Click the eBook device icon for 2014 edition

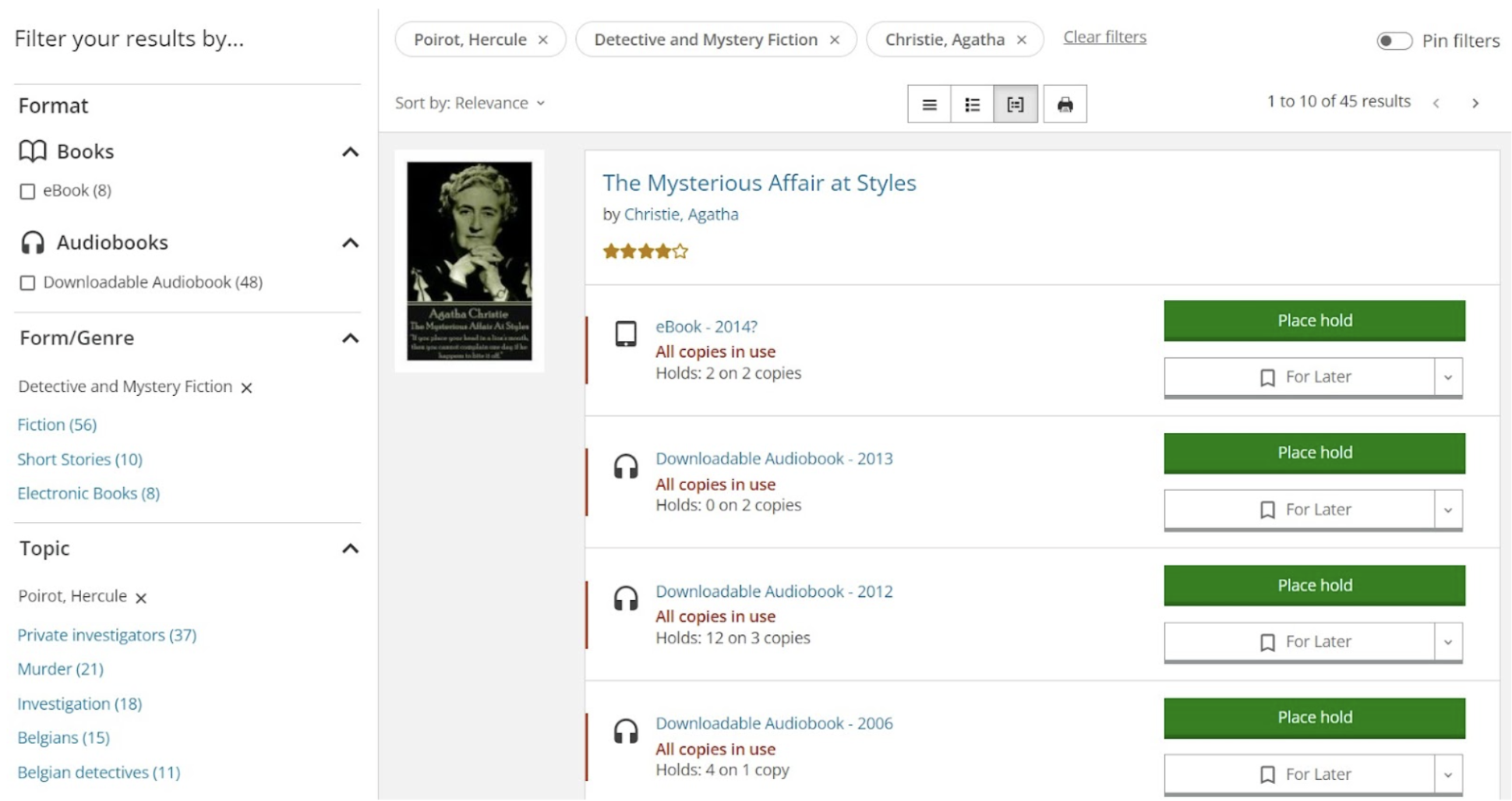626,334
